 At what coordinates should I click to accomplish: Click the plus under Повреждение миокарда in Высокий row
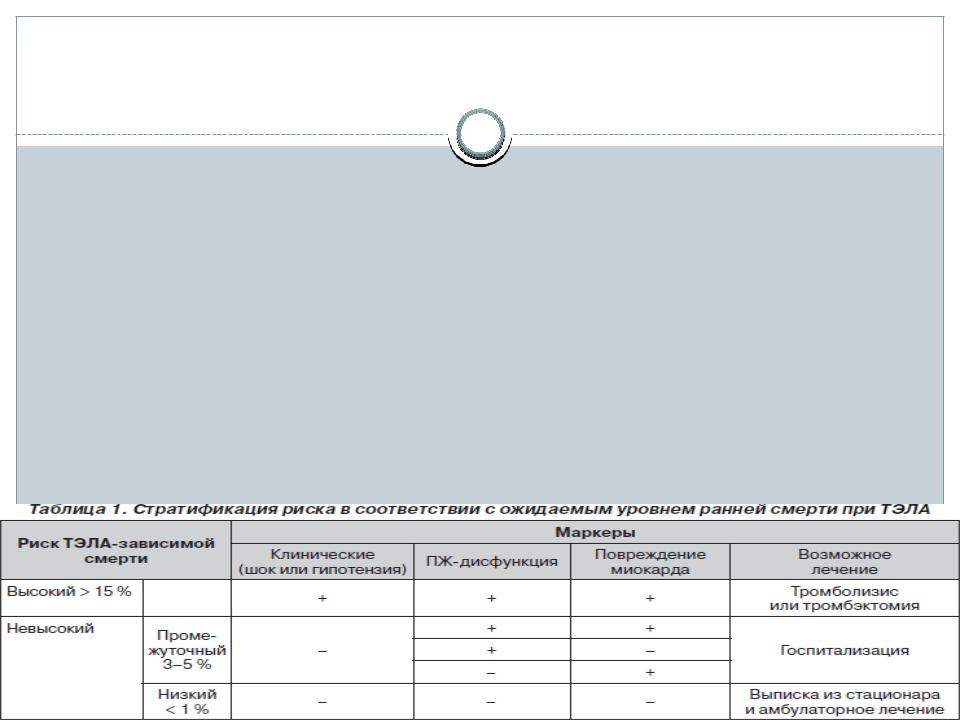pyautogui.click(x=650, y=598)
